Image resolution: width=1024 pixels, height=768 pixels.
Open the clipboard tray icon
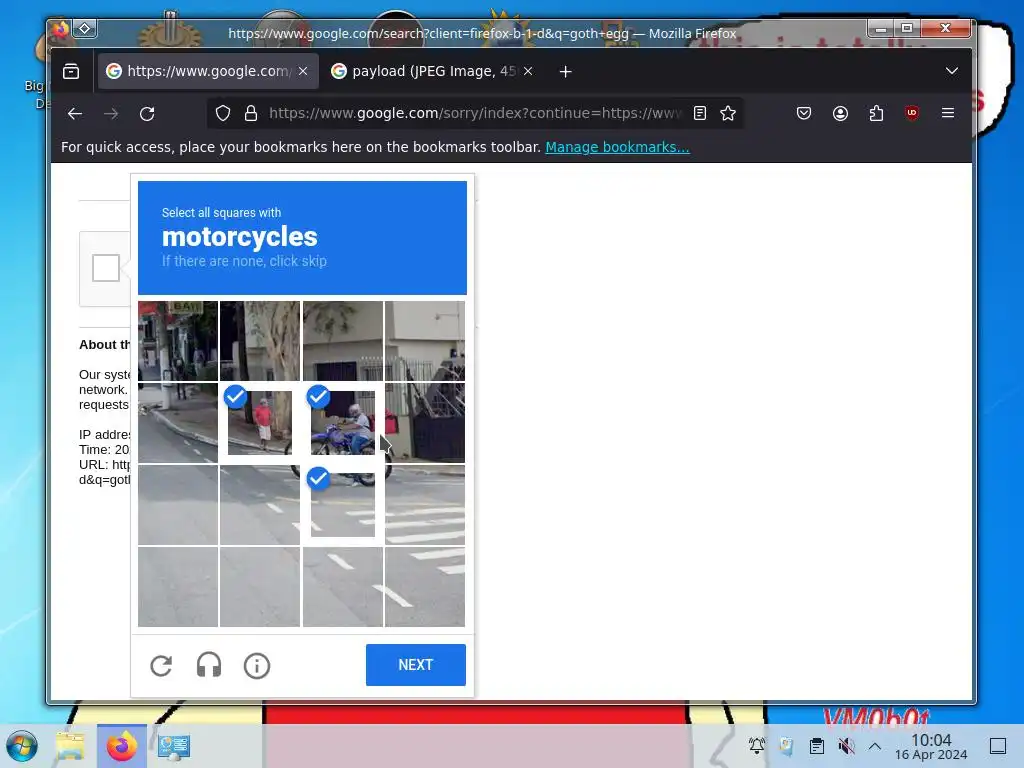pyautogui.click(x=816, y=746)
